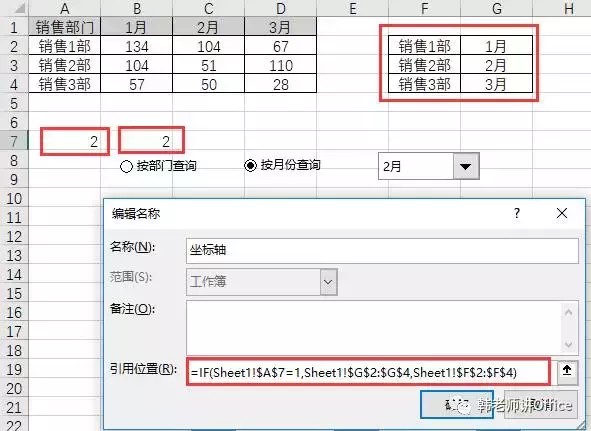Select column F header

(424, 8)
